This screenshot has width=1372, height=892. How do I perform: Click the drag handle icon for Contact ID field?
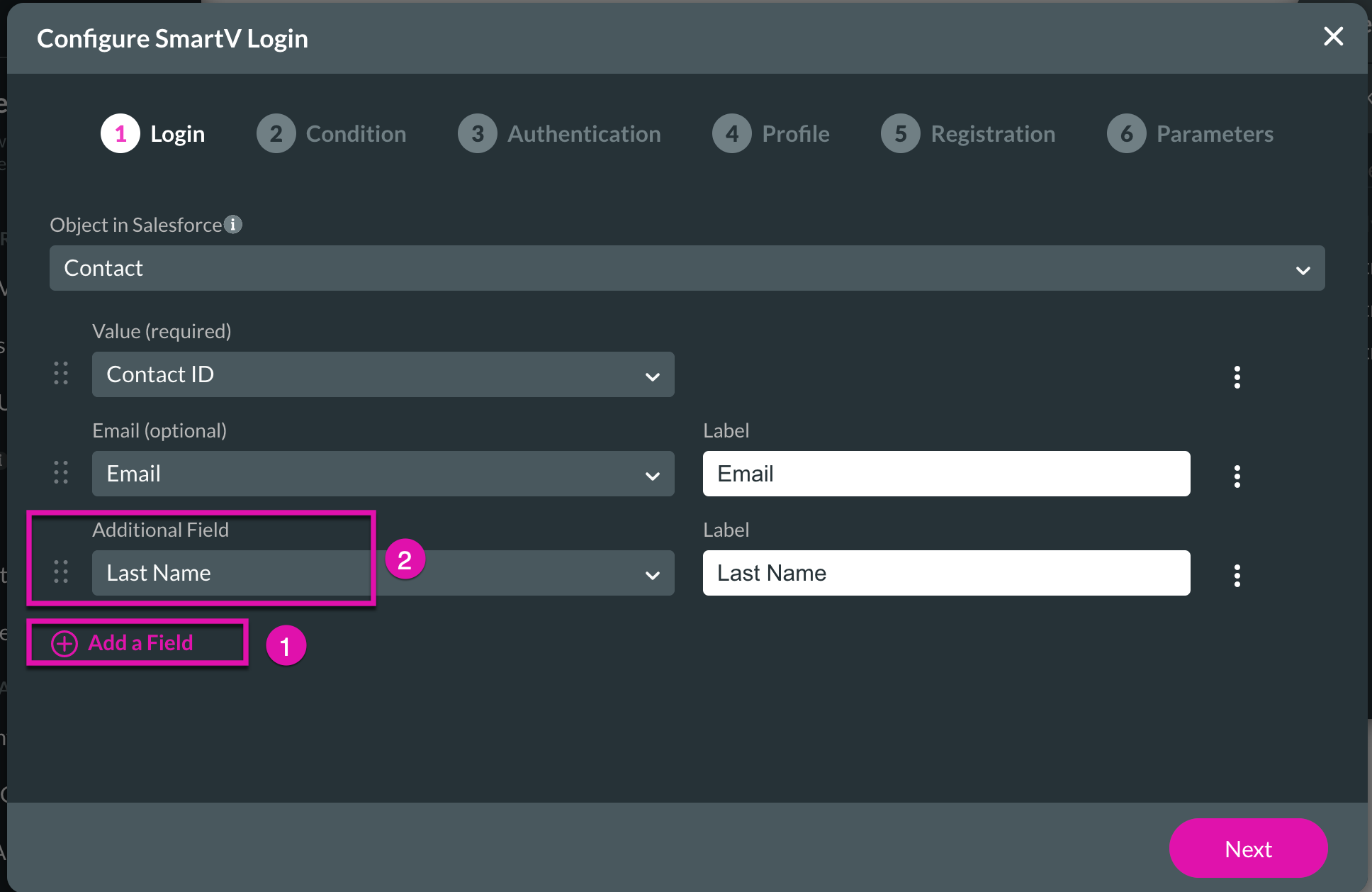click(x=61, y=374)
